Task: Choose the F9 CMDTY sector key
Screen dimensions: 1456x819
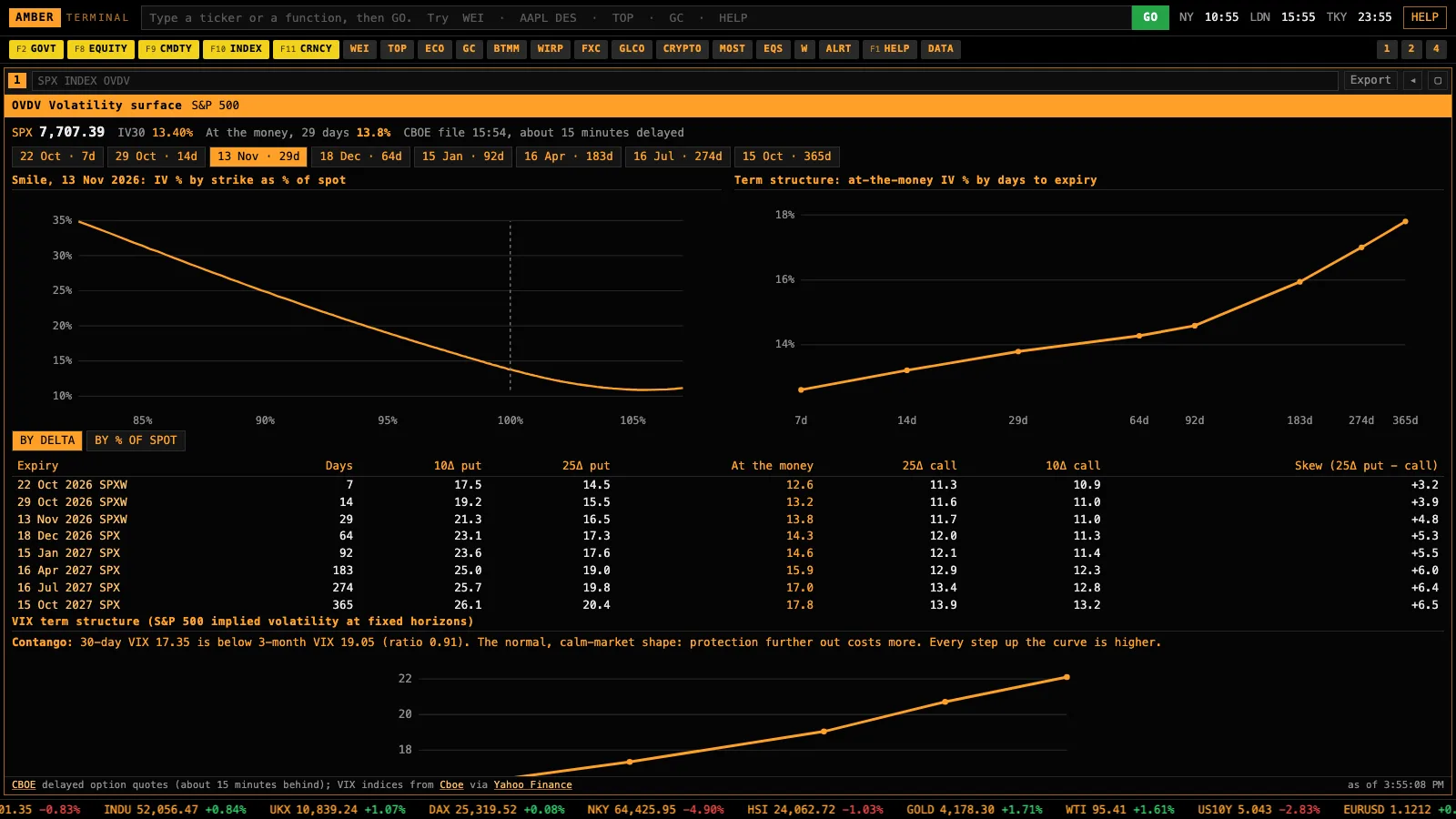Action: coord(169,49)
